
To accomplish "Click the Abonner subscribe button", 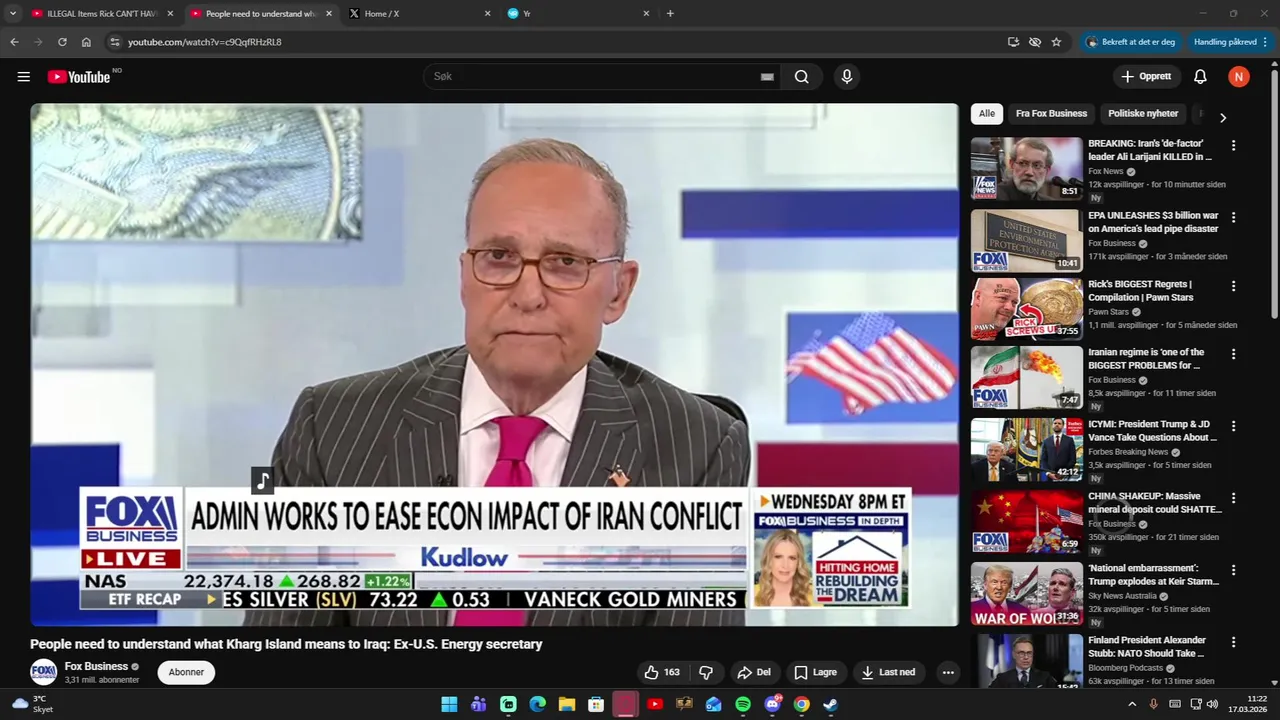I will [x=186, y=672].
